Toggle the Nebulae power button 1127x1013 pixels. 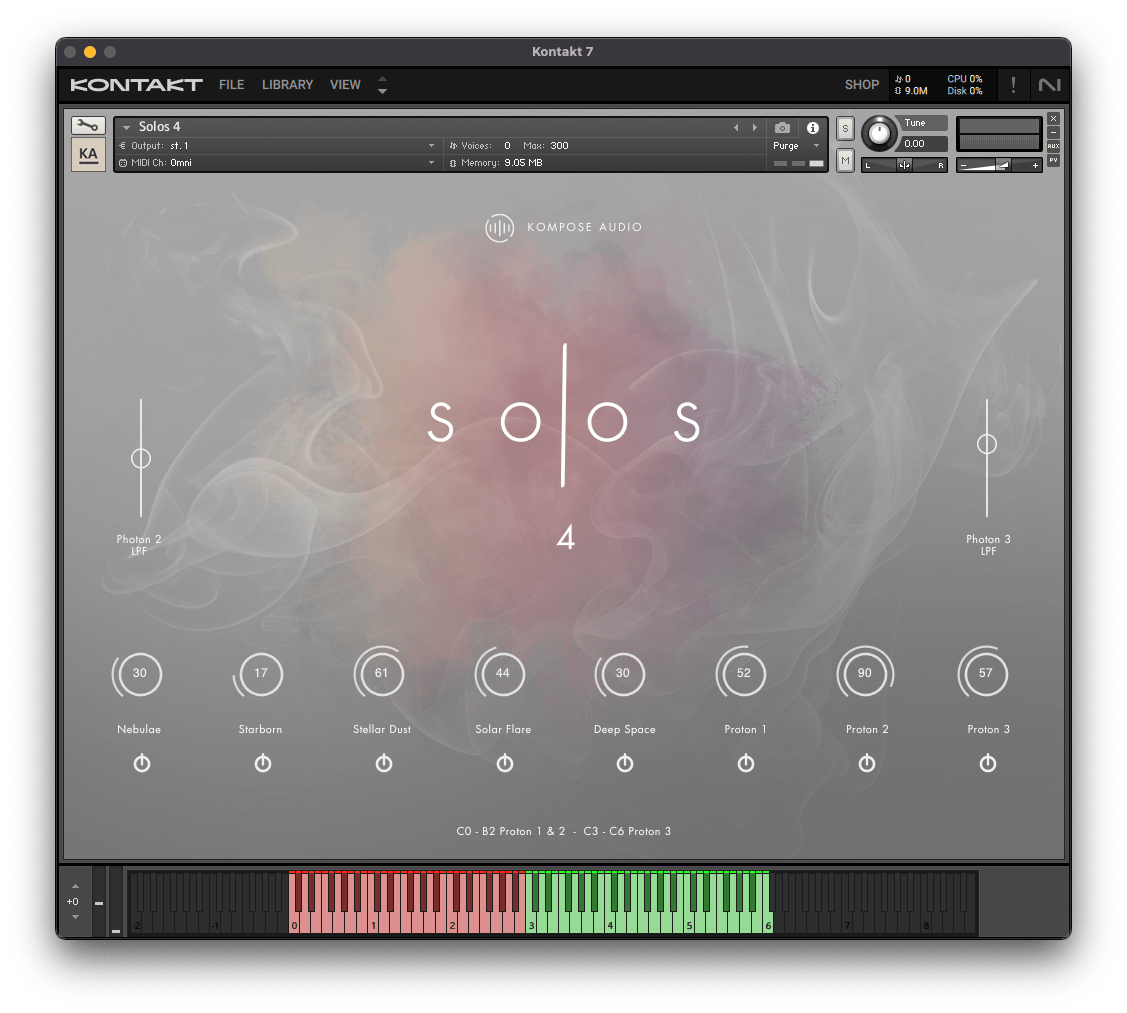(141, 764)
